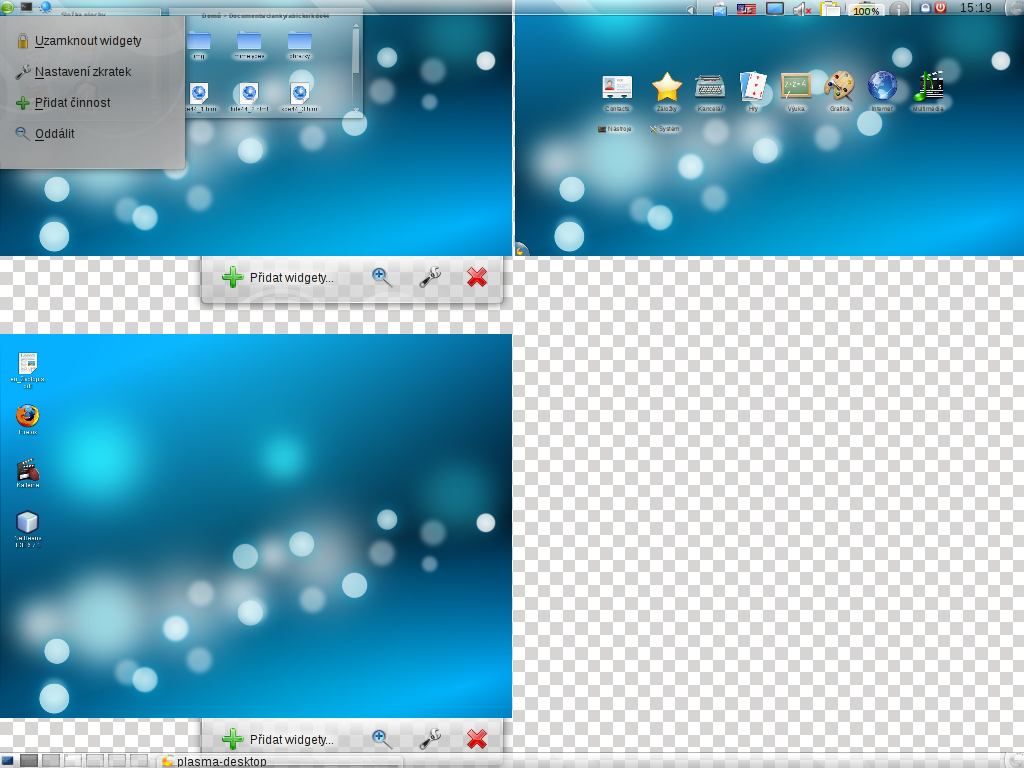Open the Hry playing cards icon

753,87
